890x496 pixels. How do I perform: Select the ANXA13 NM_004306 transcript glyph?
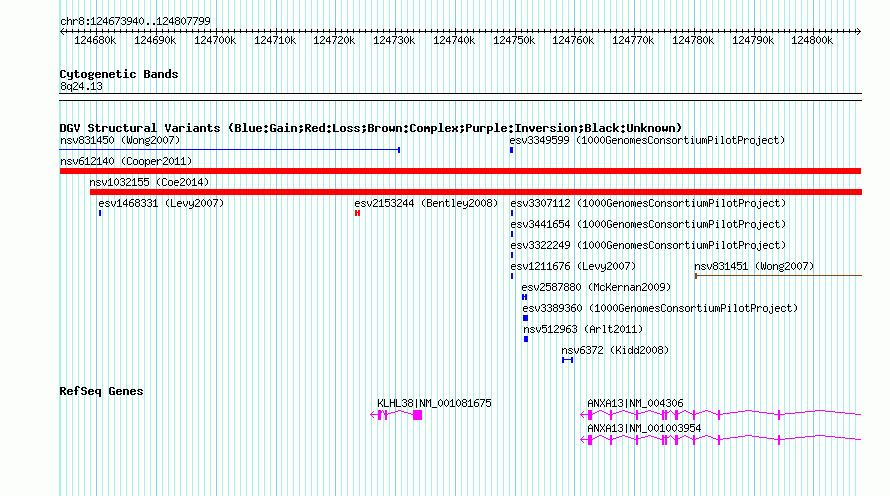(721, 415)
